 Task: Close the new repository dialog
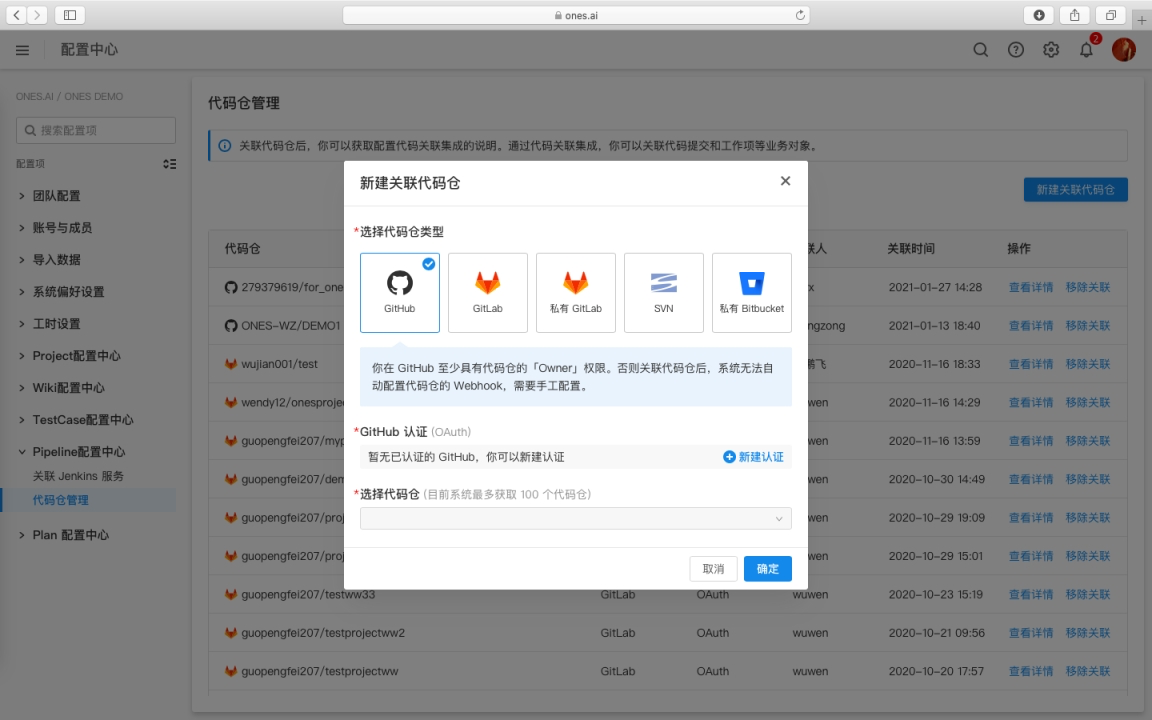coord(785,181)
